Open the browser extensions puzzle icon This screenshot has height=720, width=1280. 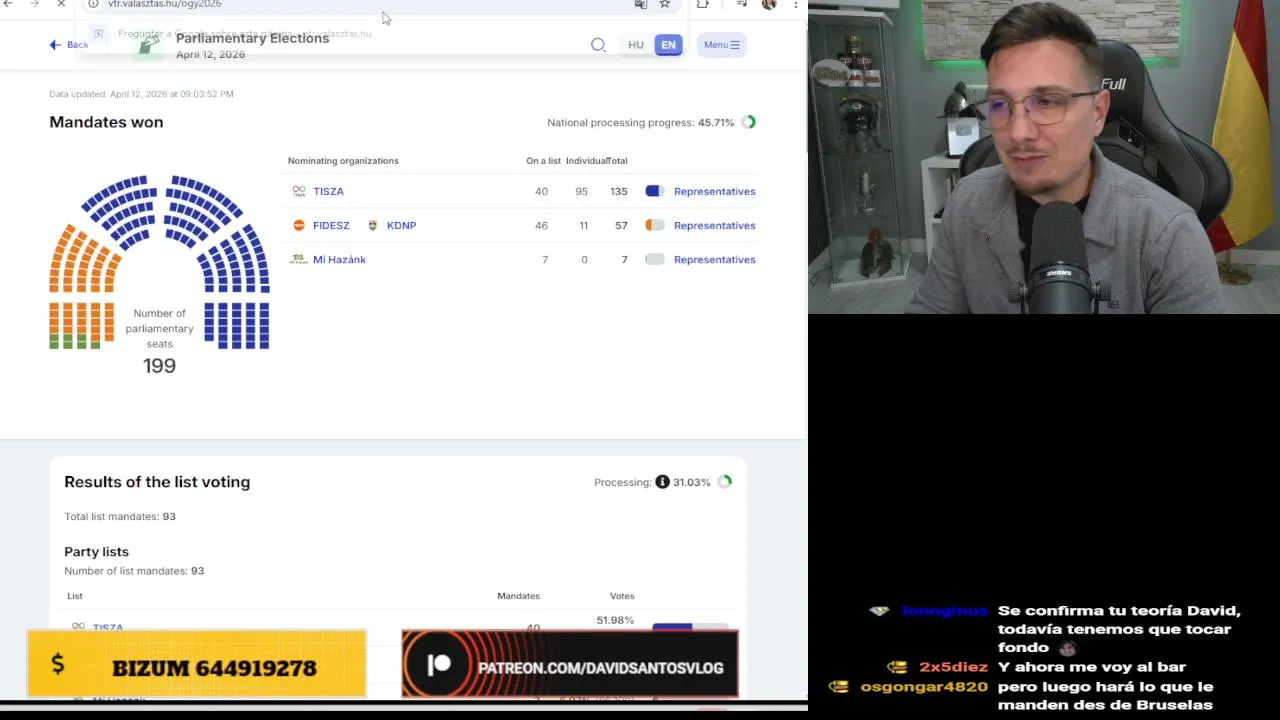703,4
